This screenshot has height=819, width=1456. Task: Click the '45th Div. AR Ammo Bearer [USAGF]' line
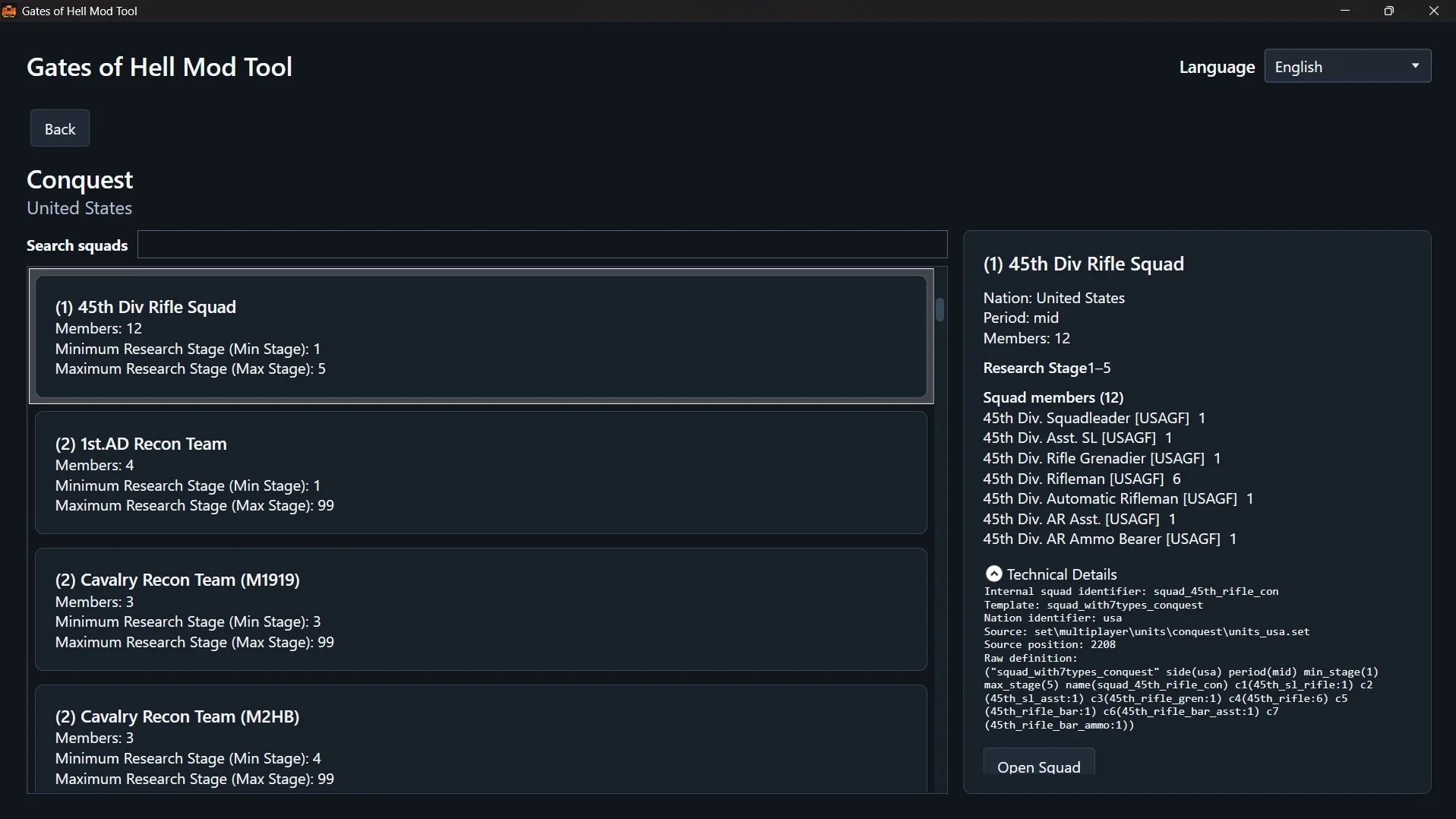[x=1110, y=539]
